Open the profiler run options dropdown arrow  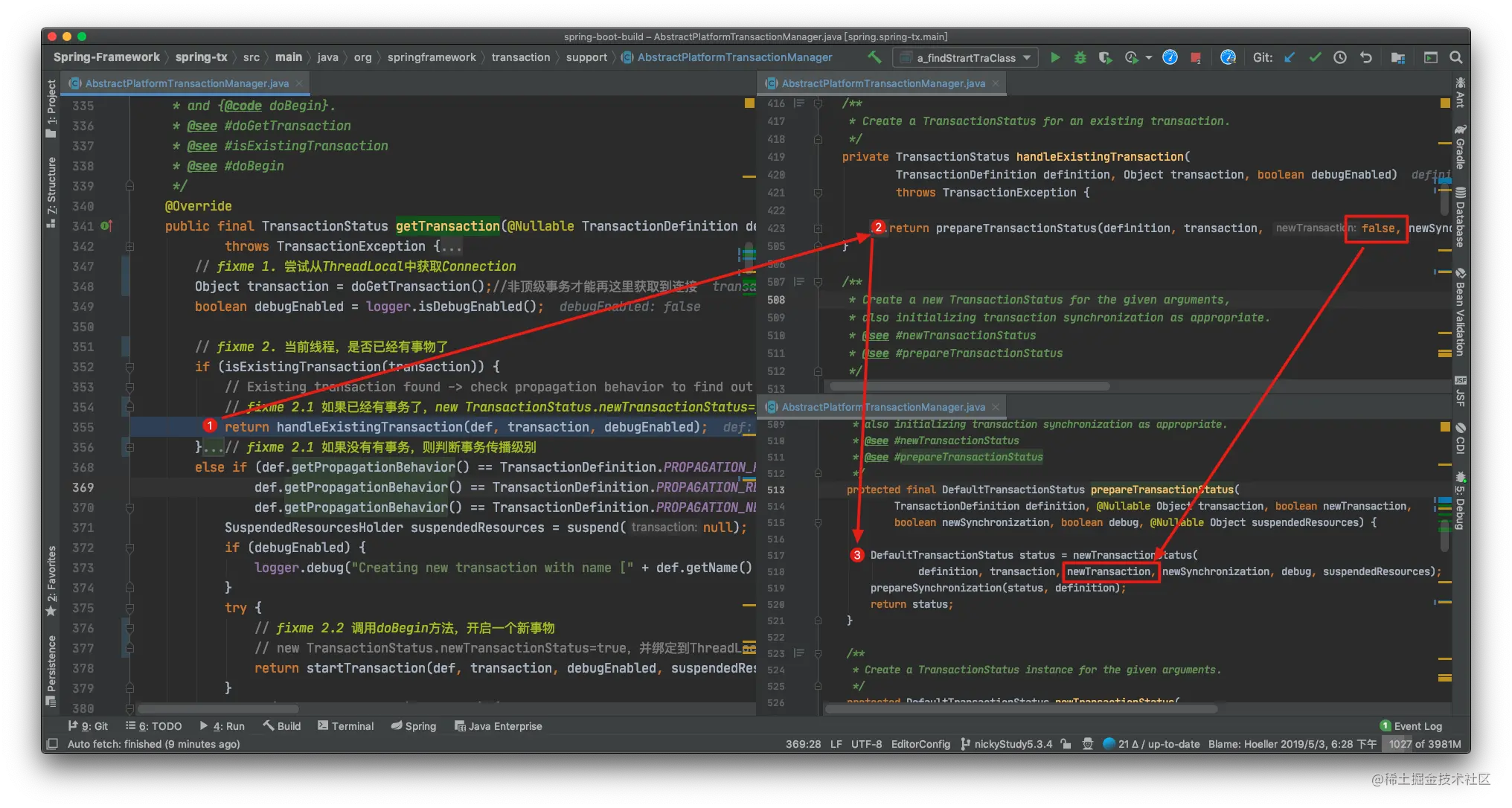point(1148,57)
